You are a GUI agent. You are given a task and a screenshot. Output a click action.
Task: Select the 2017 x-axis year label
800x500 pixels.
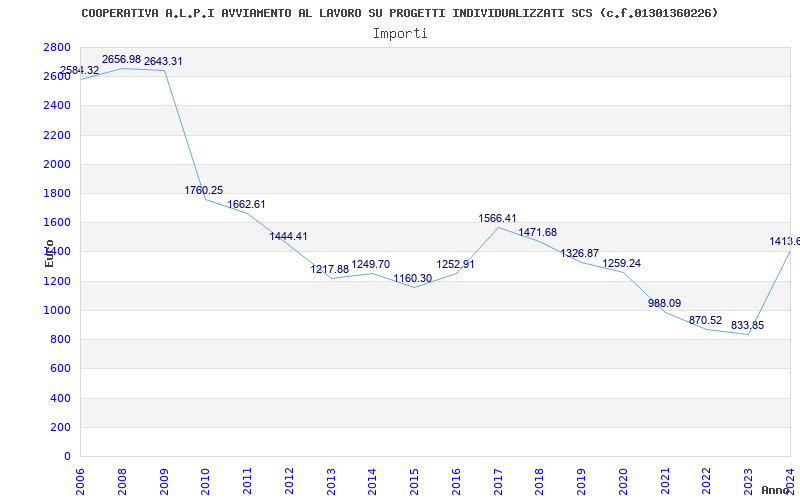pyautogui.click(x=498, y=481)
